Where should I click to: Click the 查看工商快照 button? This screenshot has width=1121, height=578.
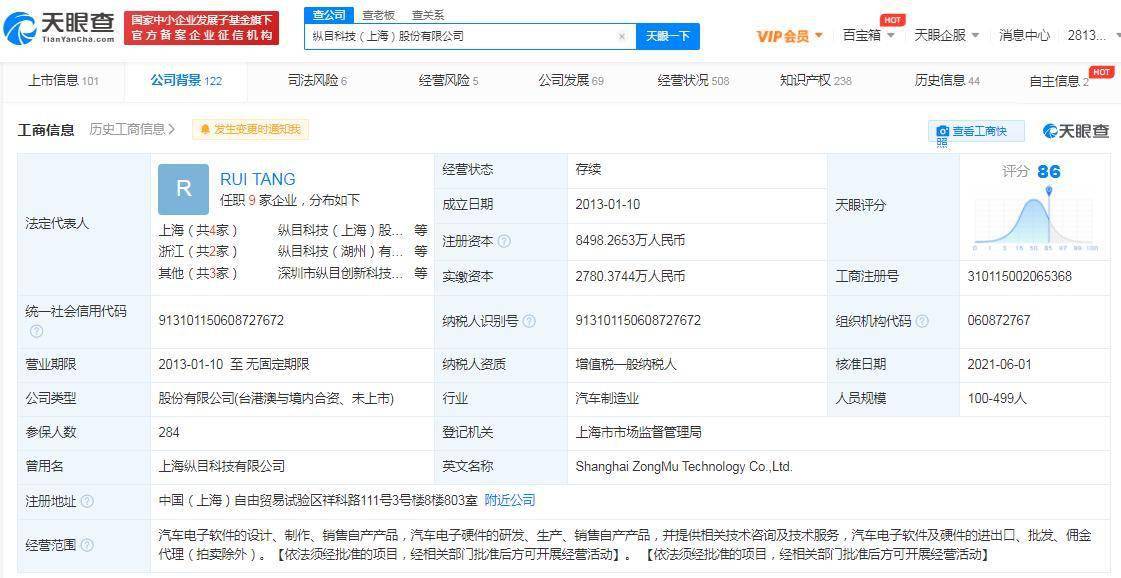pos(976,132)
